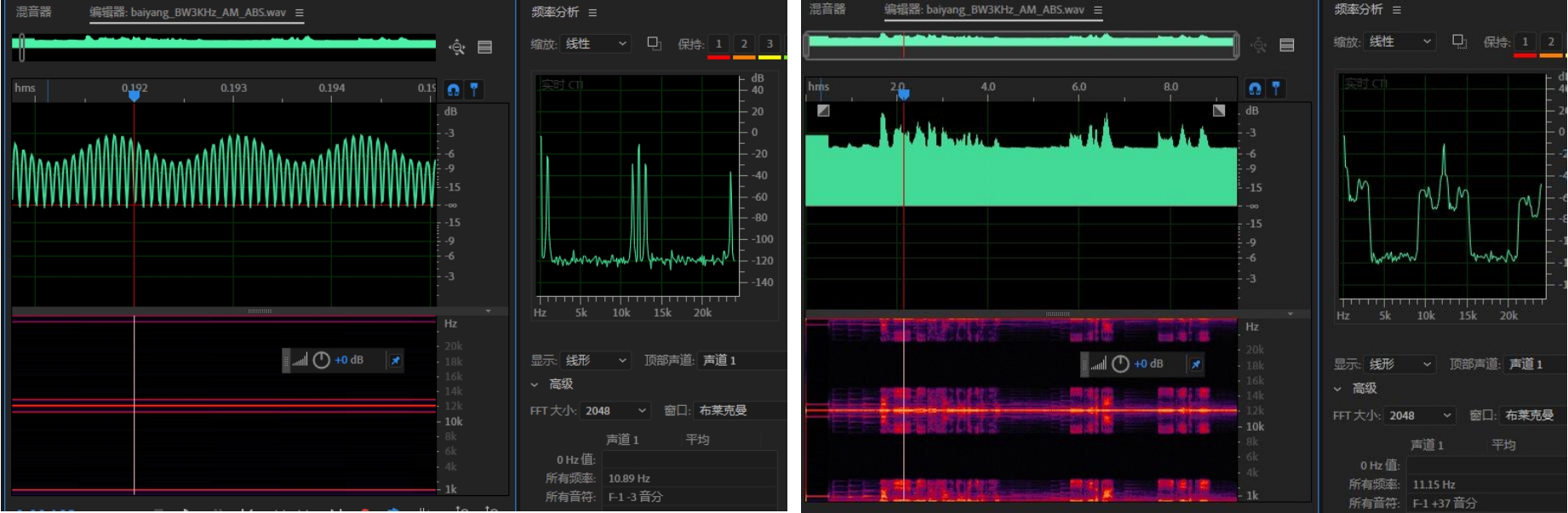The image size is (1568, 513).
Task: Click the blue playhead marker at 0.192
Action: tap(134, 96)
